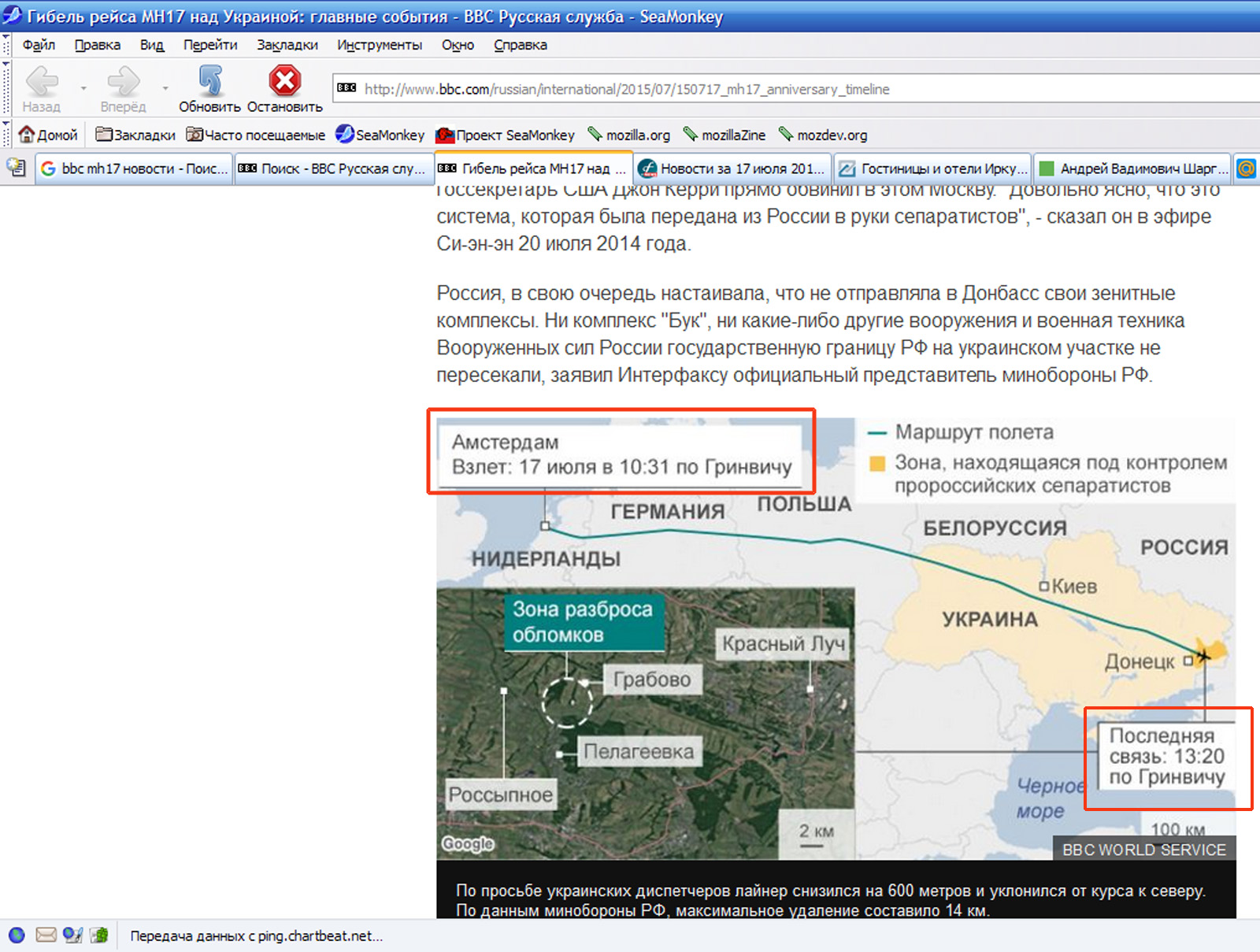Open mozdev.org bookmark

[822, 135]
